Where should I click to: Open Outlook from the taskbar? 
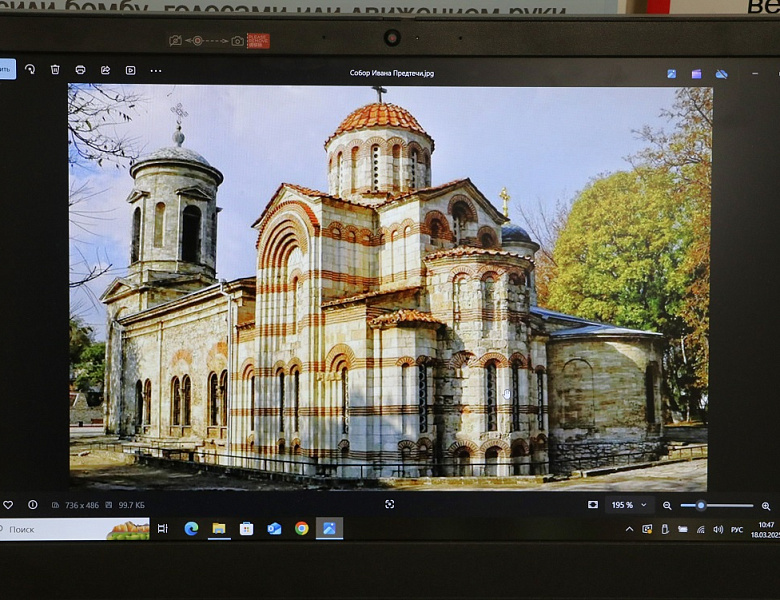click(274, 528)
